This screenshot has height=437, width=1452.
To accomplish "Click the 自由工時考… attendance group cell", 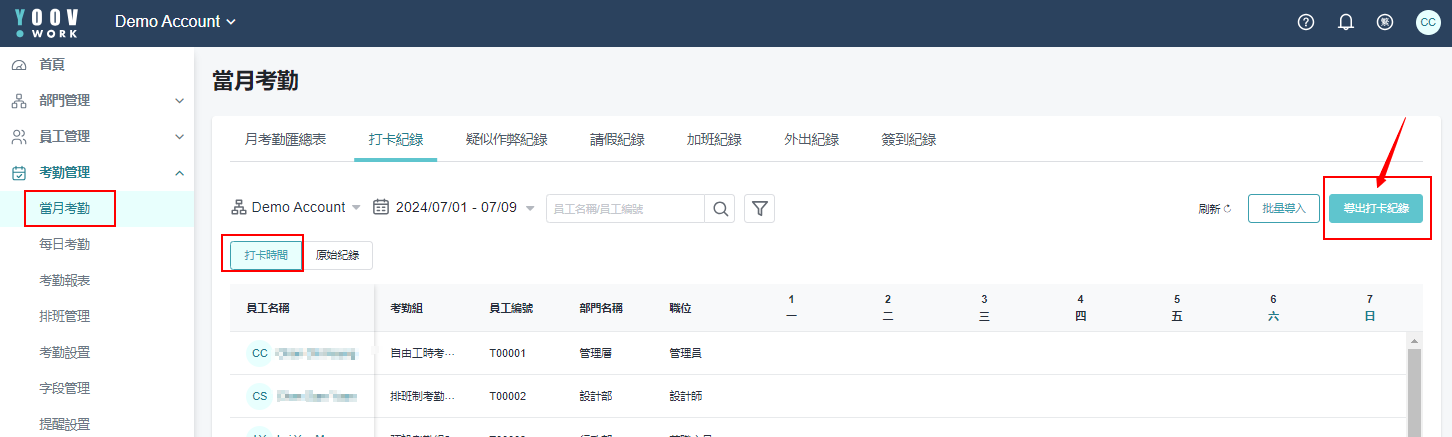I will click(422, 353).
